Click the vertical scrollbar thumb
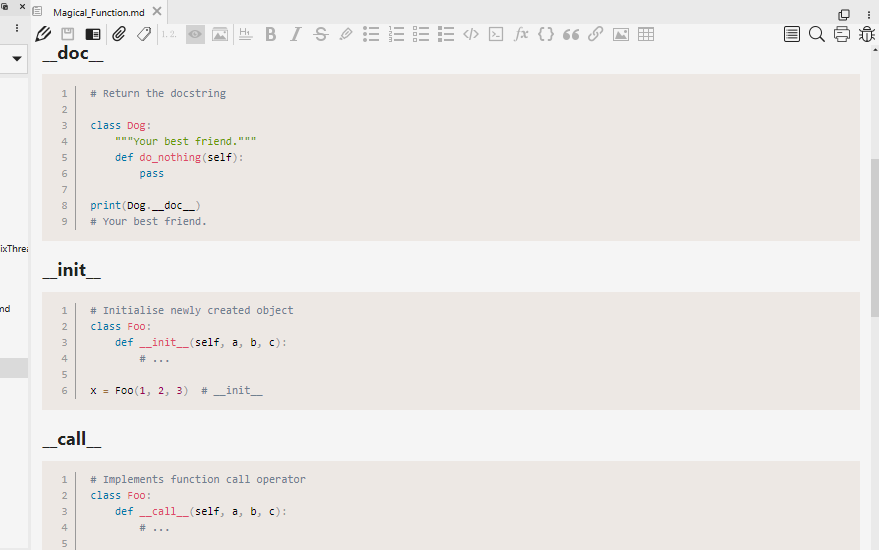Image resolution: width=879 pixels, height=550 pixels. pos(875,238)
